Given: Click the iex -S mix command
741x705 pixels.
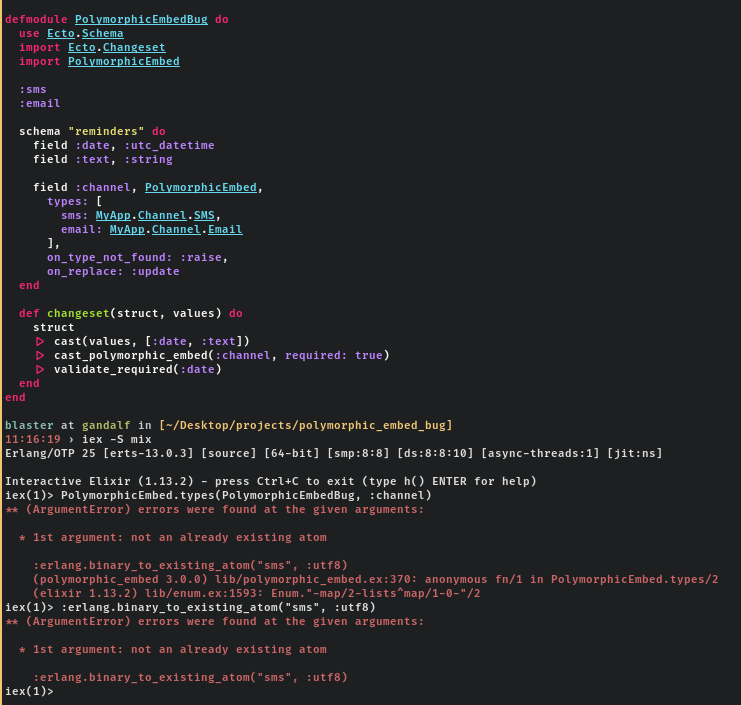Looking at the screenshot, I should pos(117,439).
